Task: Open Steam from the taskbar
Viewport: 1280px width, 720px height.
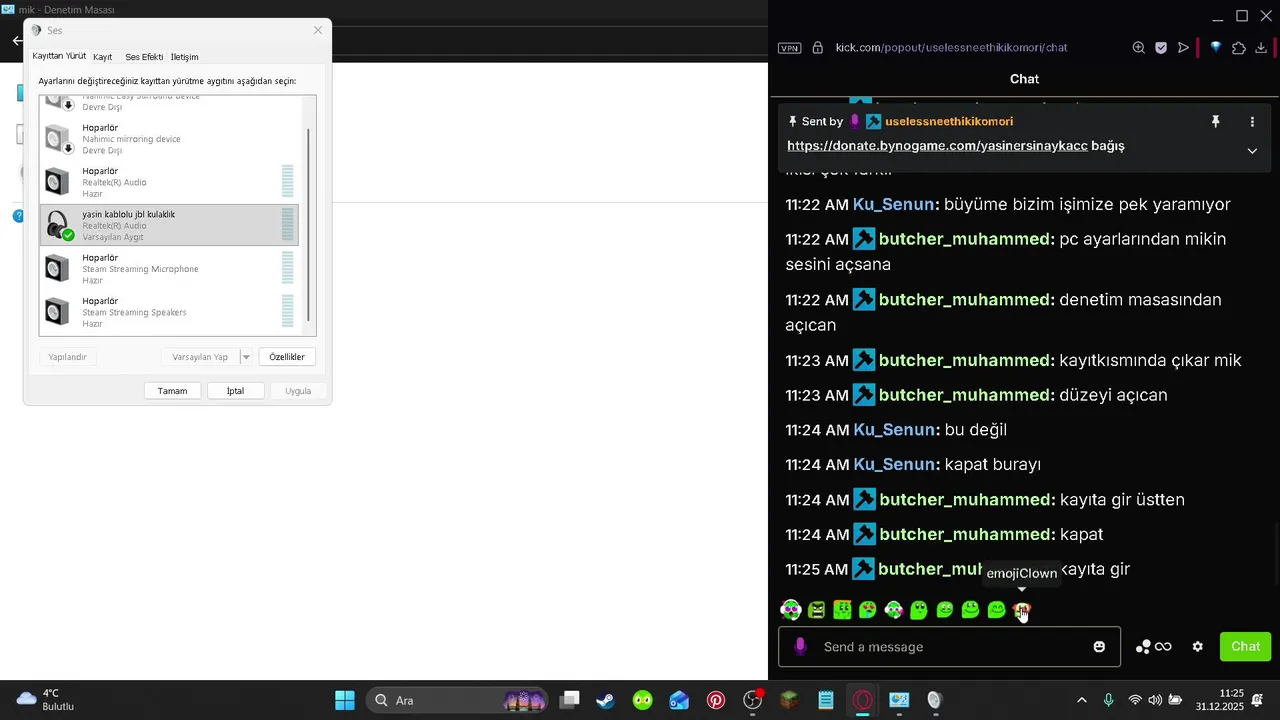Action: pos(605,700)
